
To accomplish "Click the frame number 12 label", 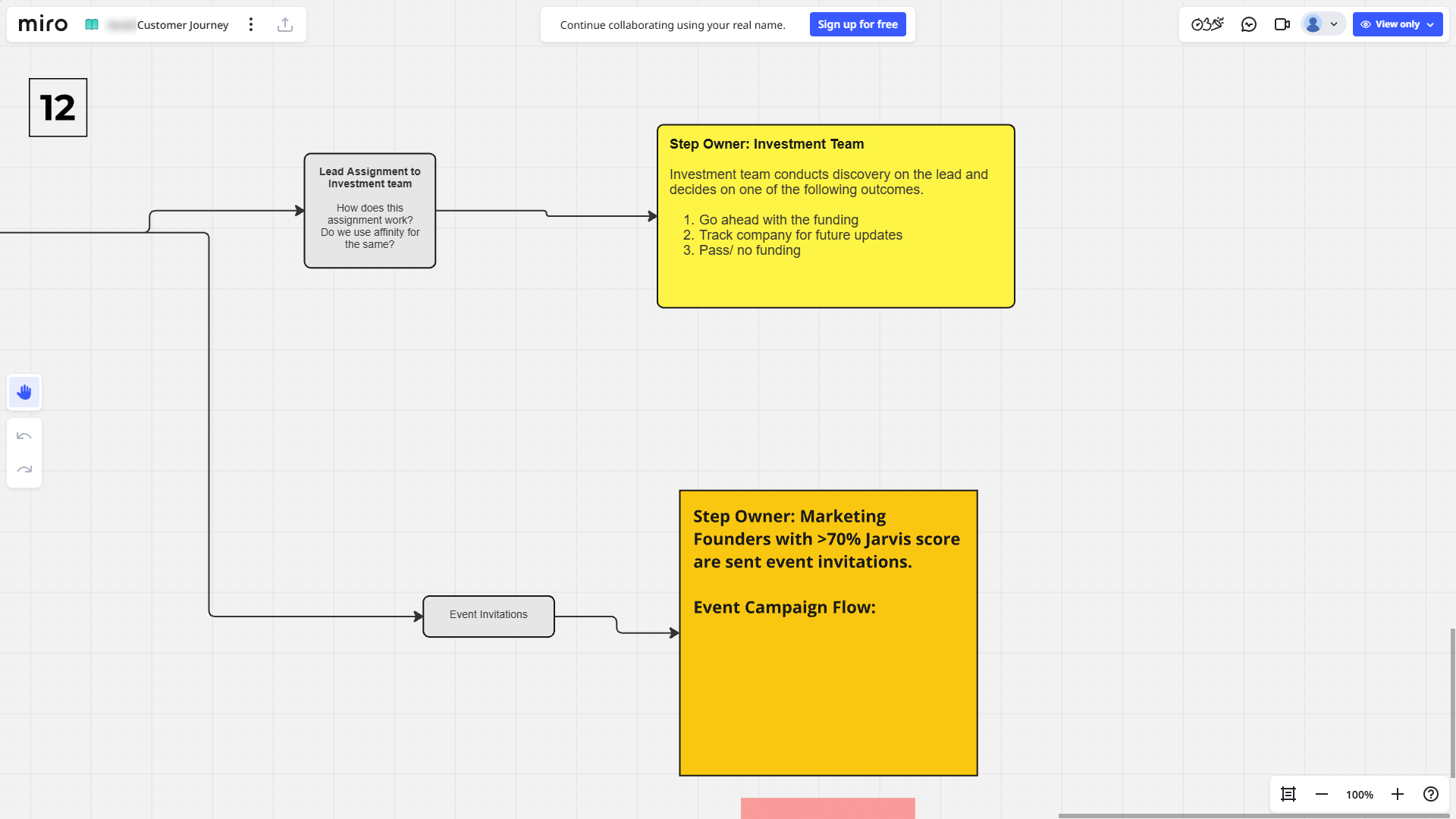I will (58, 108).
